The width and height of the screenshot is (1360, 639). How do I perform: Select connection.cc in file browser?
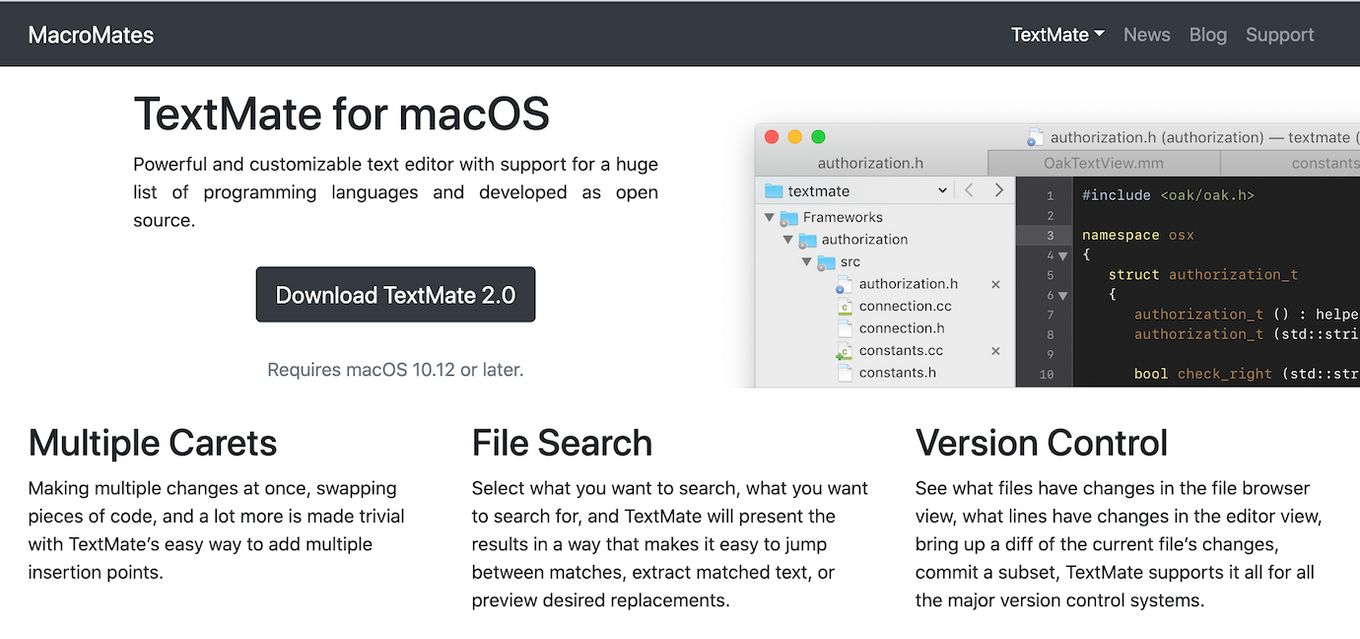coord(905,306)
